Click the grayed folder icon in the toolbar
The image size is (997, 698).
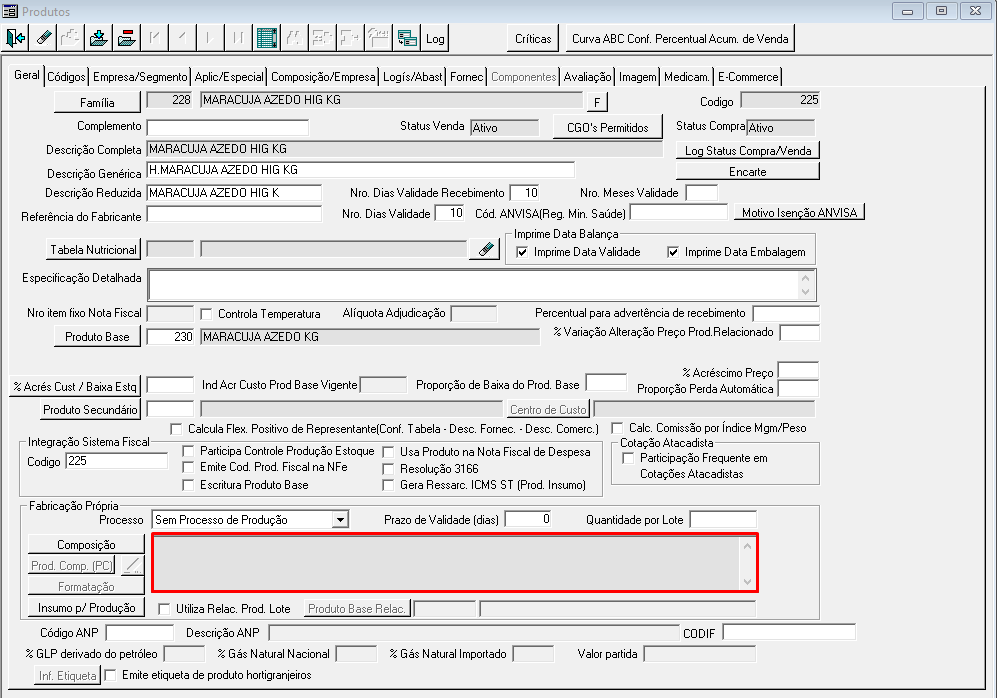point(71,38)
